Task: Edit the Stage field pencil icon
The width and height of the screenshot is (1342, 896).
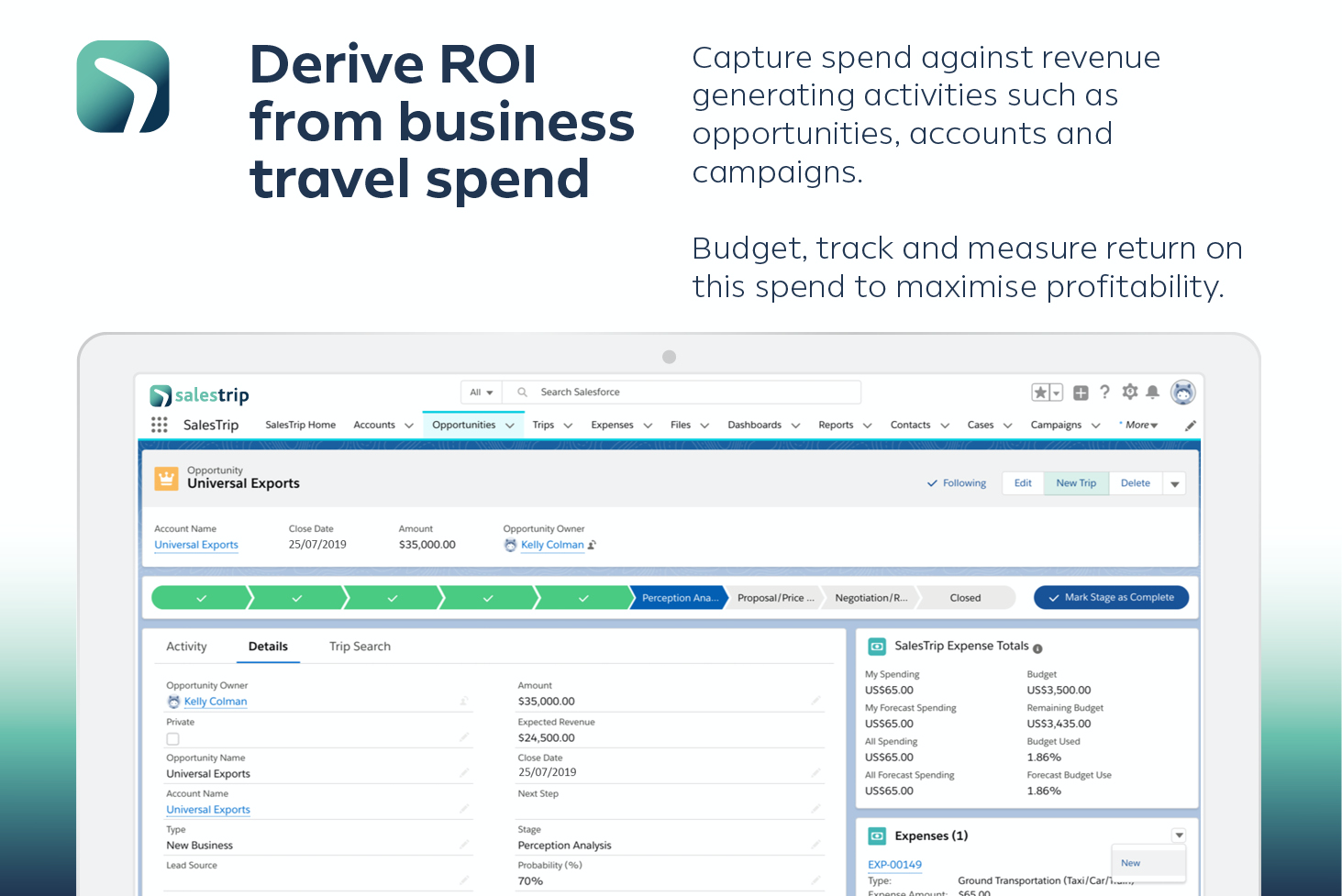Action: pos(815,845)
